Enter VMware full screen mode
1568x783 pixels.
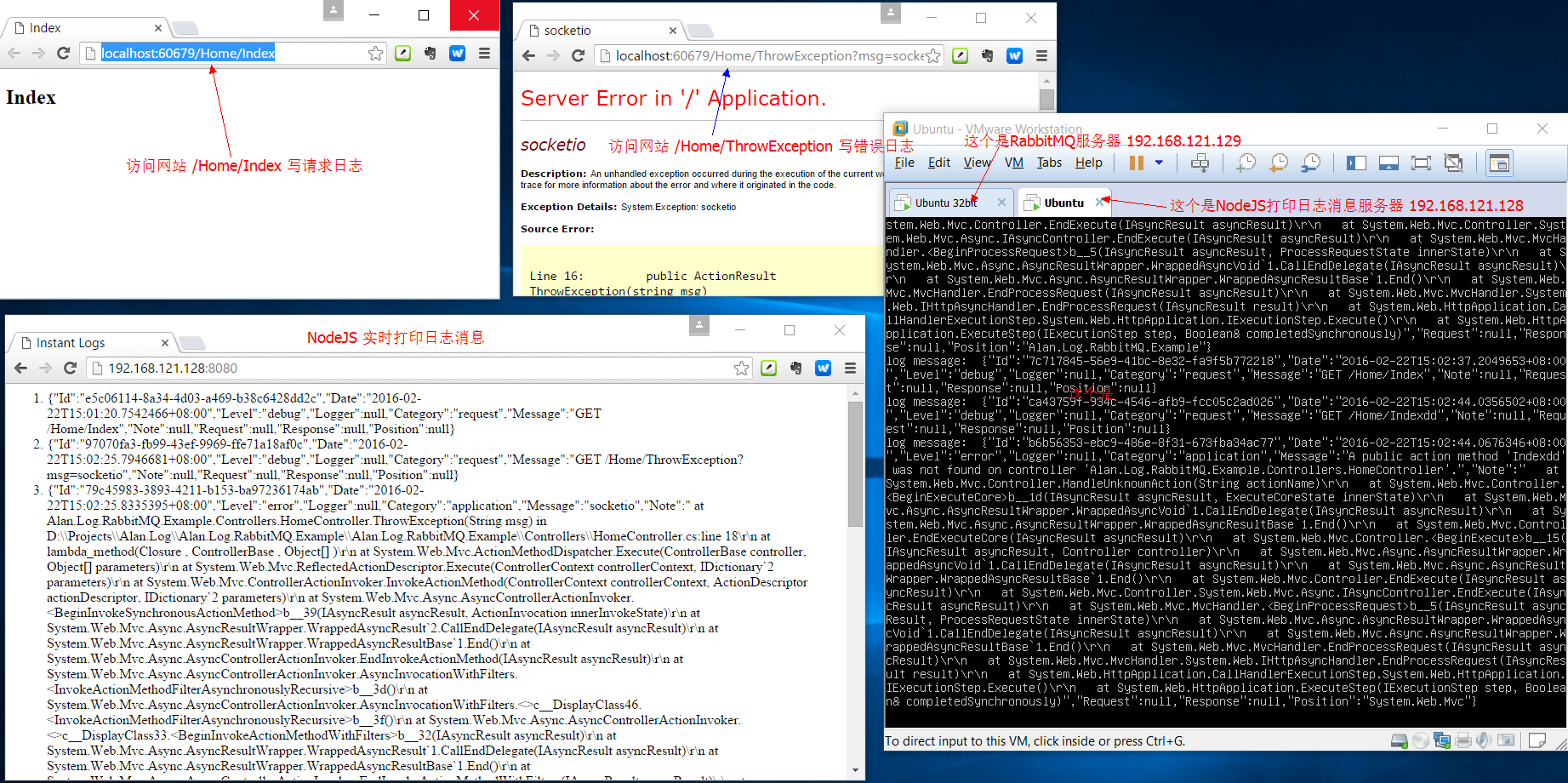click(1421, 163)
